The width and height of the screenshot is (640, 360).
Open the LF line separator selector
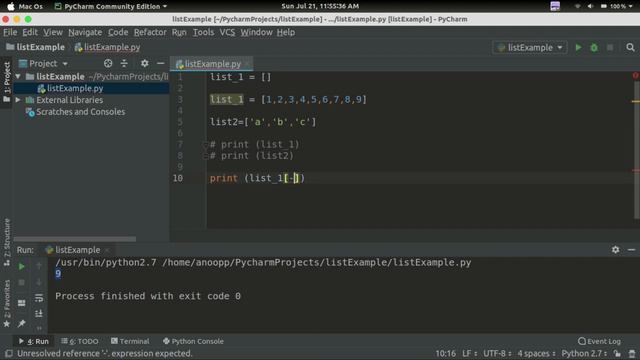(469, 353)
